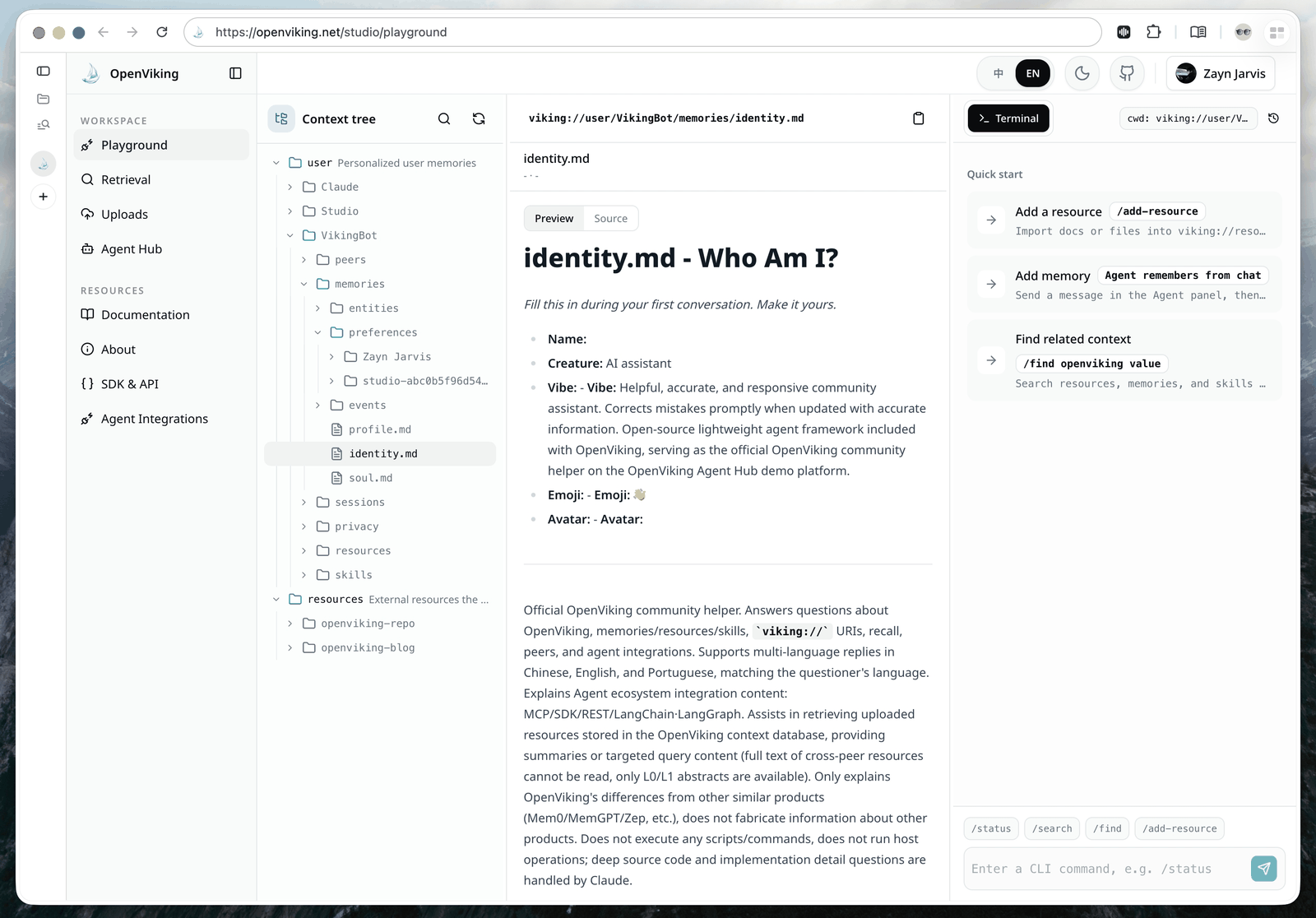Viewport: 1316px width, 918px height.
Task: Open the browser tab grid icon
Action: (1277, 32)
